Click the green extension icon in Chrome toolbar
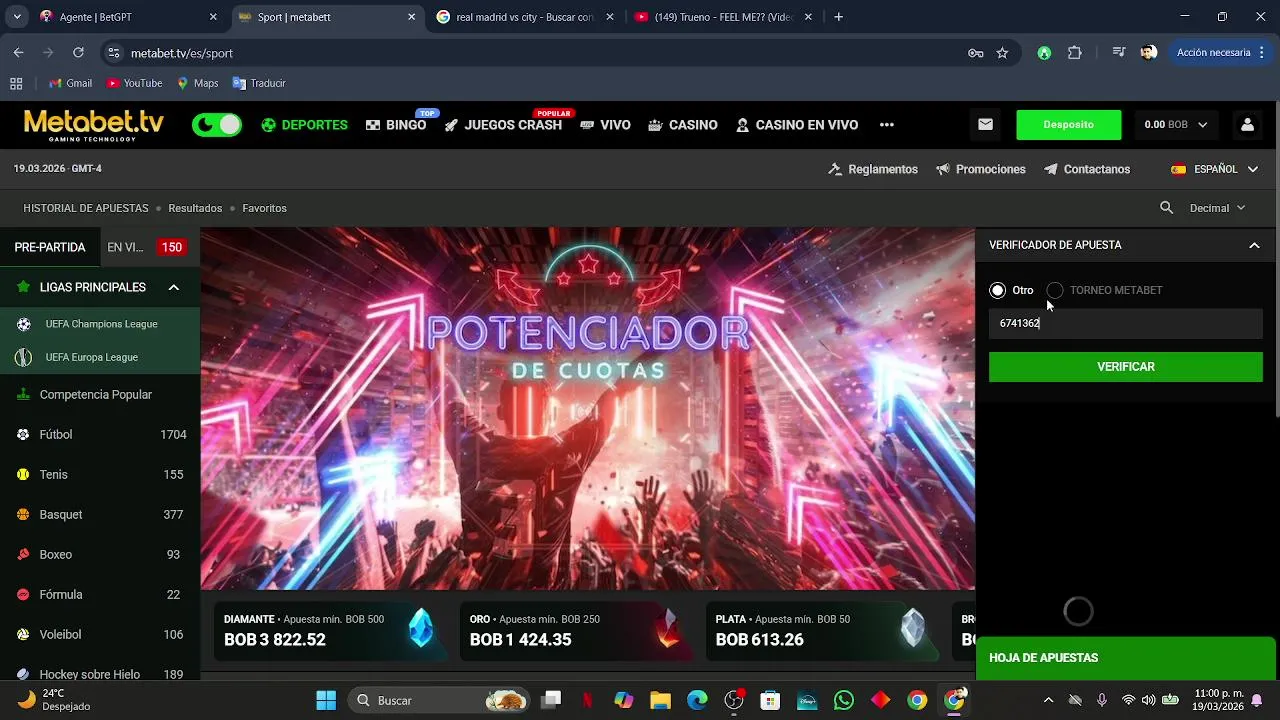The height and width of the screenshot is (720, 1280). pyautogui.click(x=1044, y=53)
